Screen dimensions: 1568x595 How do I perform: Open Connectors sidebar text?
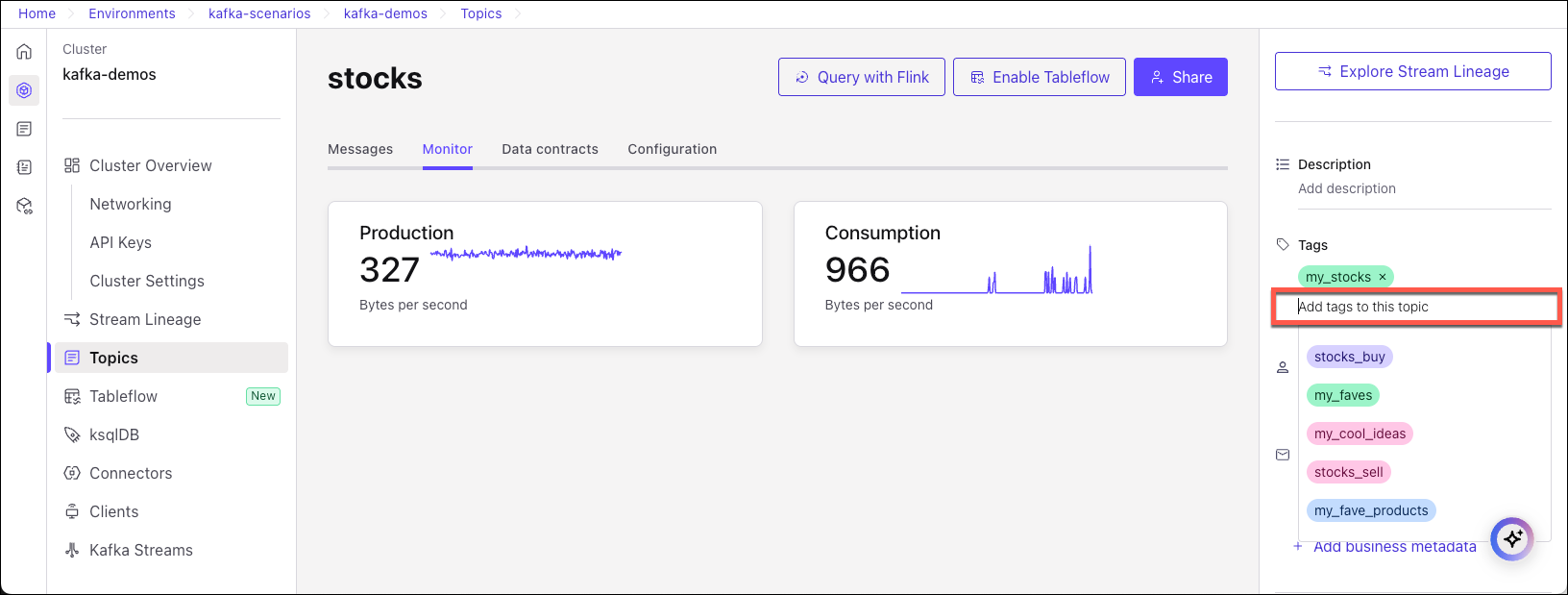[x=131, y=473]
